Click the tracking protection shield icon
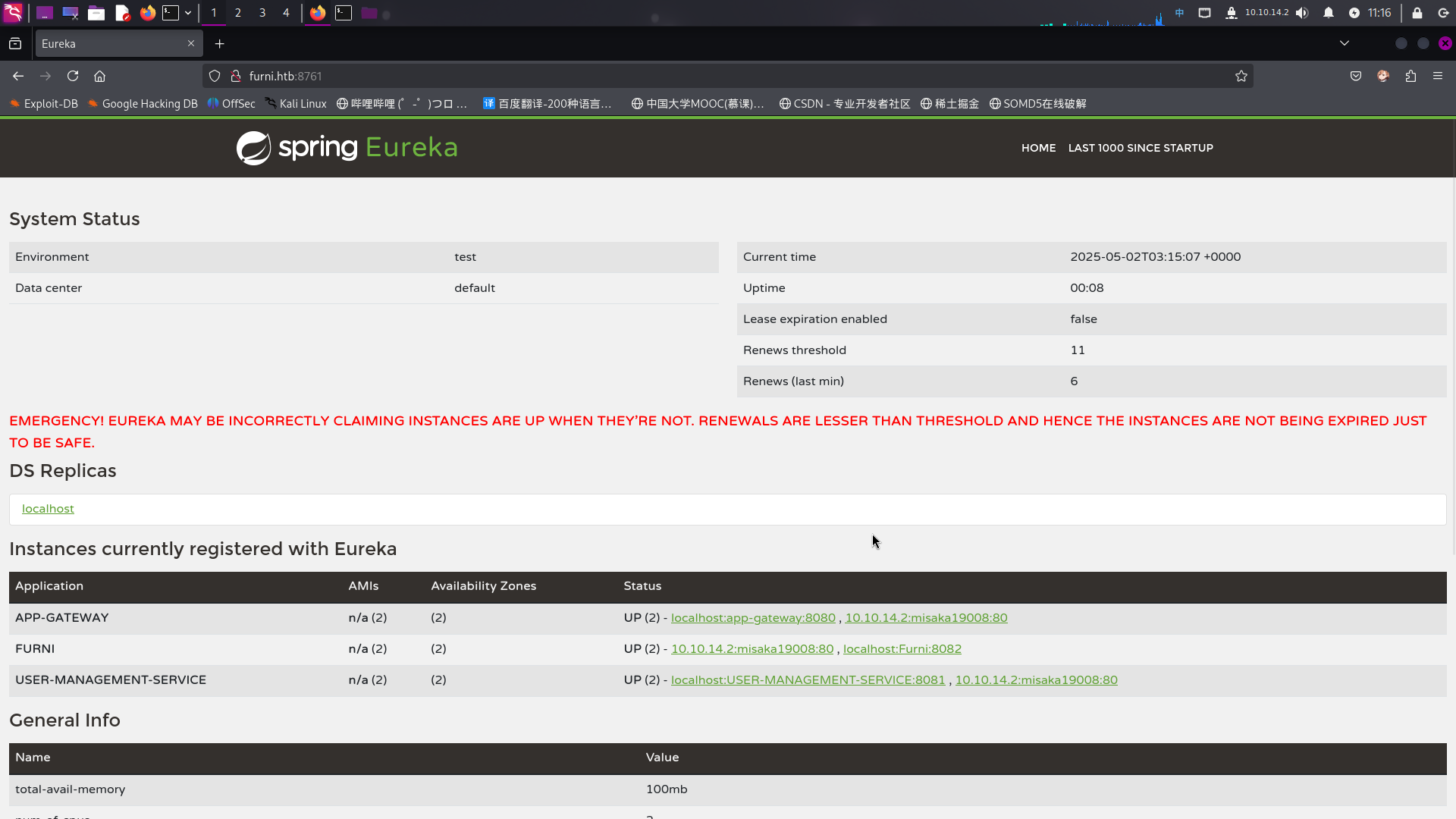This screenshot has height=819, width=1456. tap(215, 76)
